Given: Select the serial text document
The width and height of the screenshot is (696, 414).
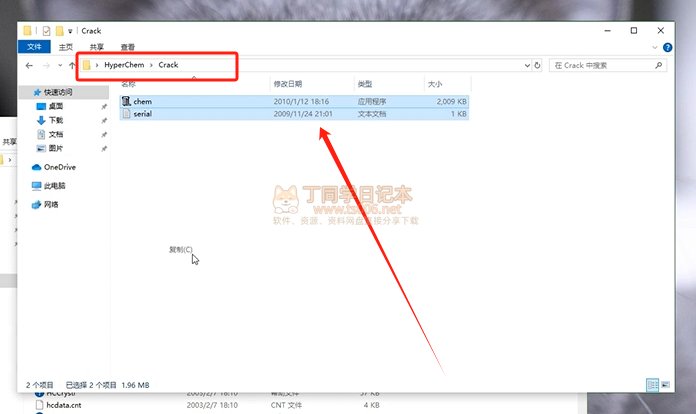Looking at the screenshot, I should pos(294,114).
